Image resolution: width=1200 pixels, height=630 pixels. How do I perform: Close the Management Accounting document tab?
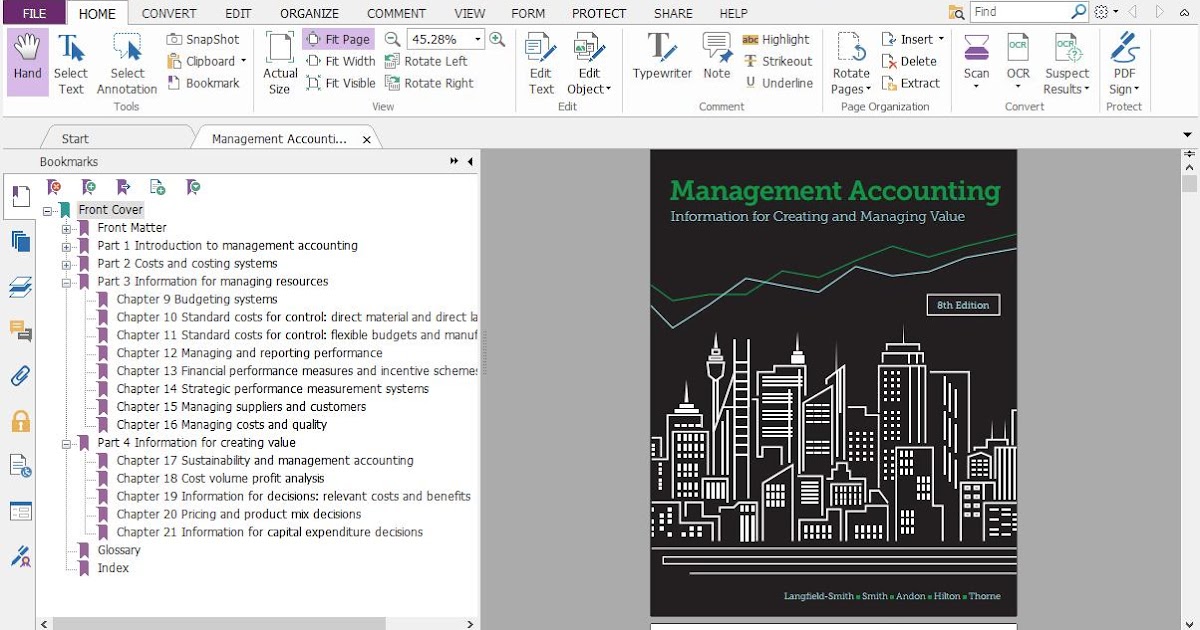click(x=367, y=140)
